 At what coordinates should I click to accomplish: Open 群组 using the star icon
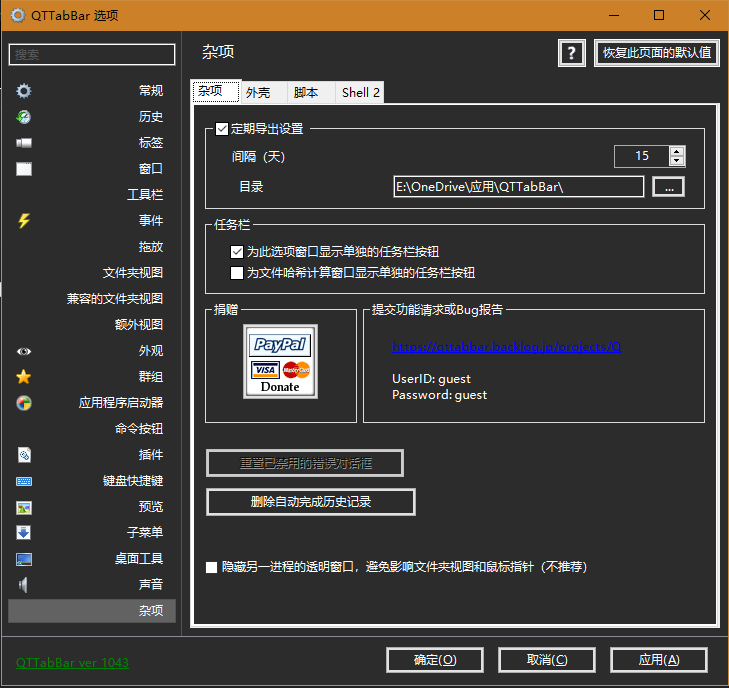pyautogui.click(x=24, y=377)
